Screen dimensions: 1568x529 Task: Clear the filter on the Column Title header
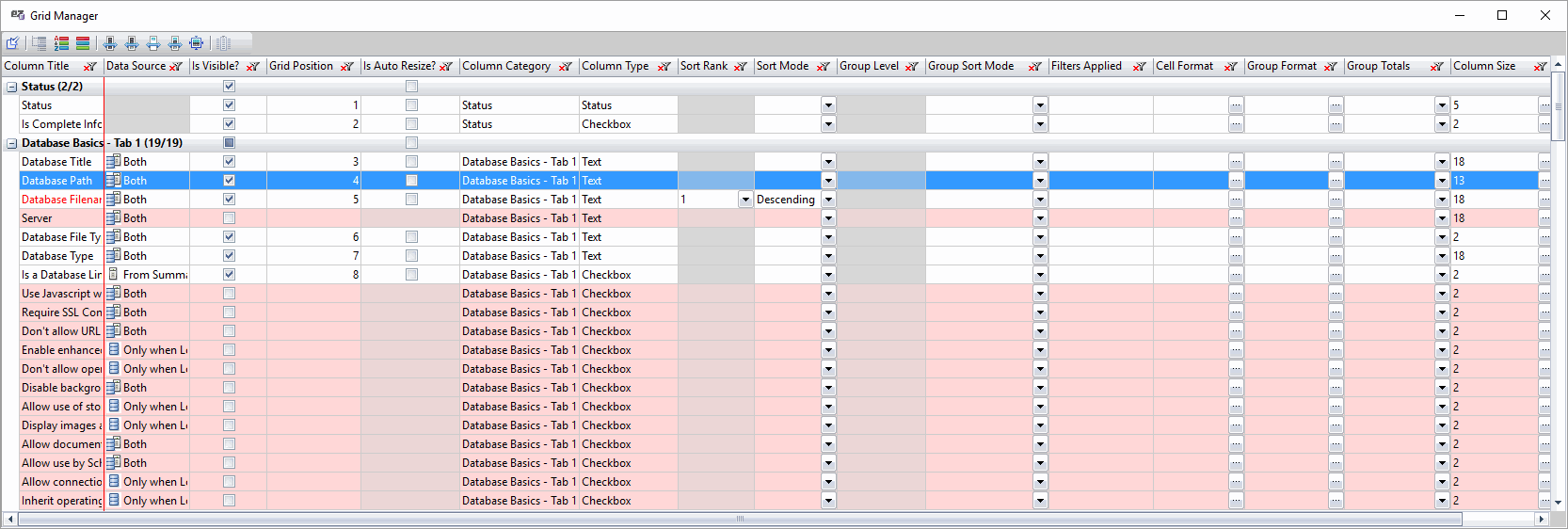tap(89, 67)
